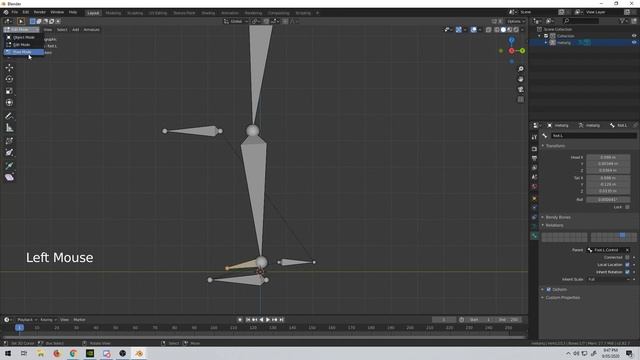Open the Bone properties tab icon
The height and width of the screenshot is (360, 640).
point(534,236)
